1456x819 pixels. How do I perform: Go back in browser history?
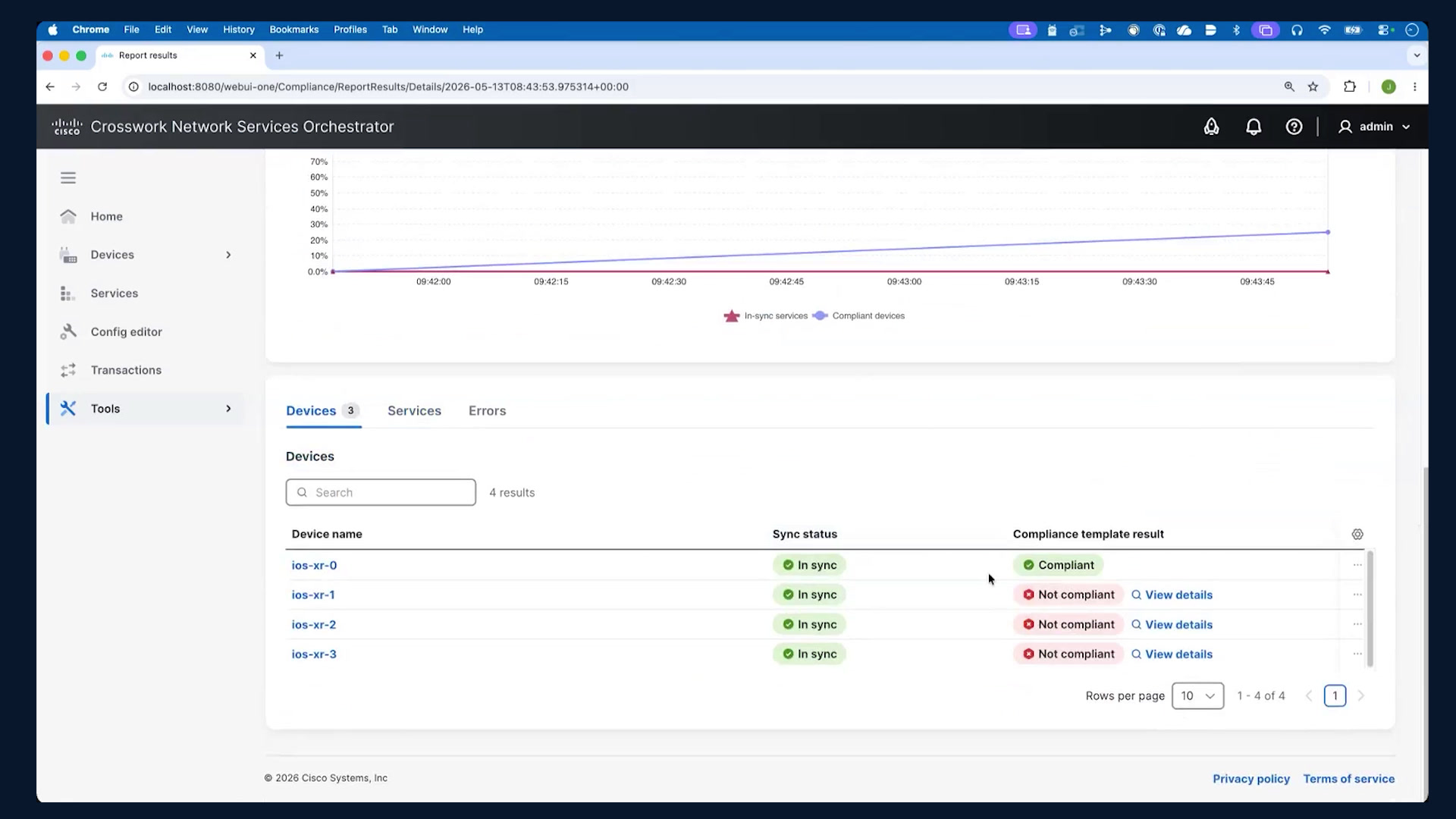pos(50,86)
